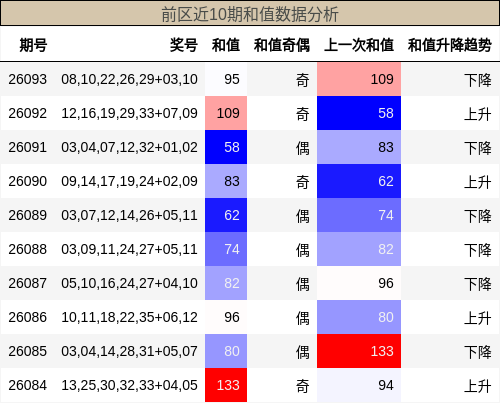Select trend 上升 in row 26086

tap(478, 318)
